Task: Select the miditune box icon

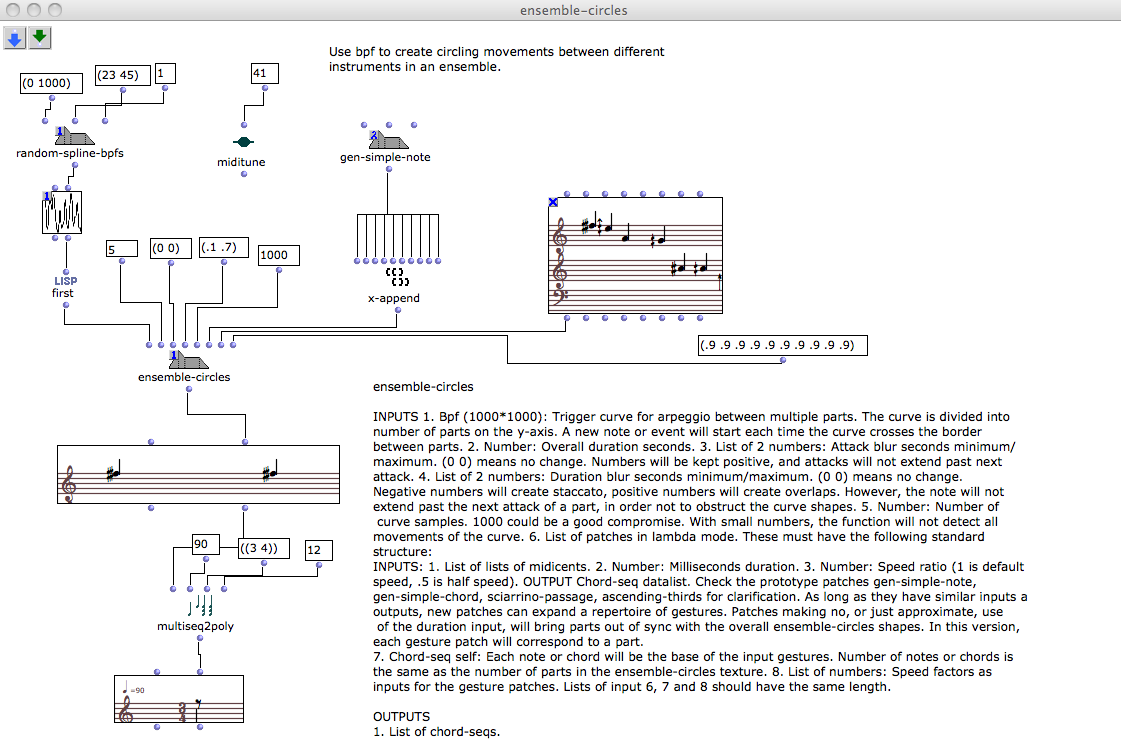Action: pyautogui.click(x=242, y=143)
